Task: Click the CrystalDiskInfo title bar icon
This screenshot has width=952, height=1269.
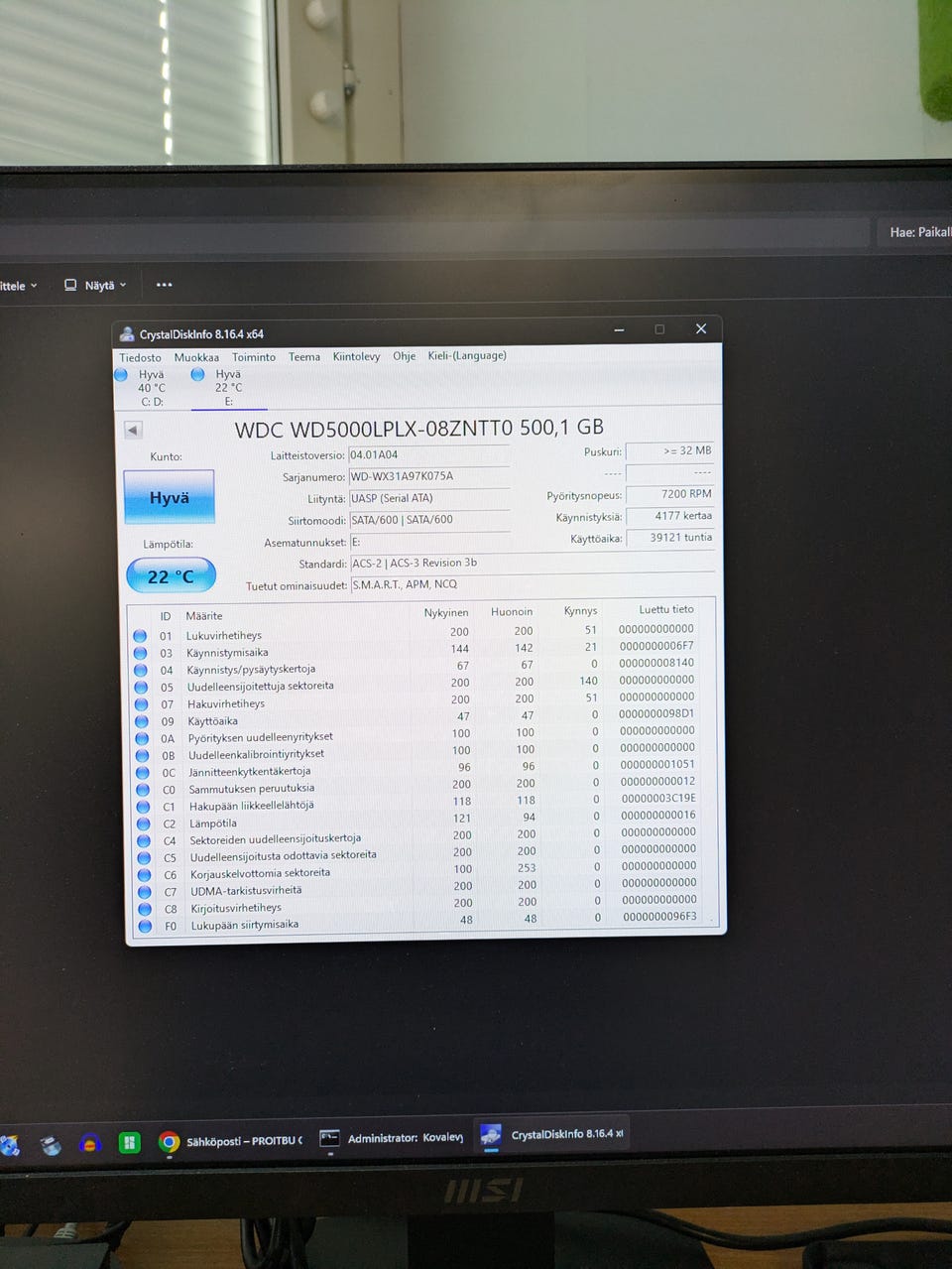Action: pyautogui.click(x=127, y=334)
